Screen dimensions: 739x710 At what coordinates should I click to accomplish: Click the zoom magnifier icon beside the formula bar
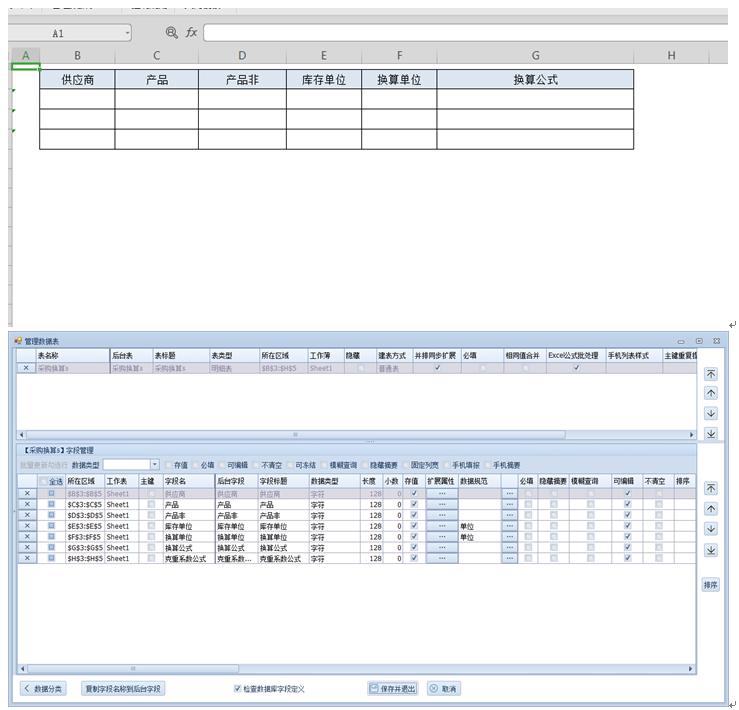click(172, 33)
